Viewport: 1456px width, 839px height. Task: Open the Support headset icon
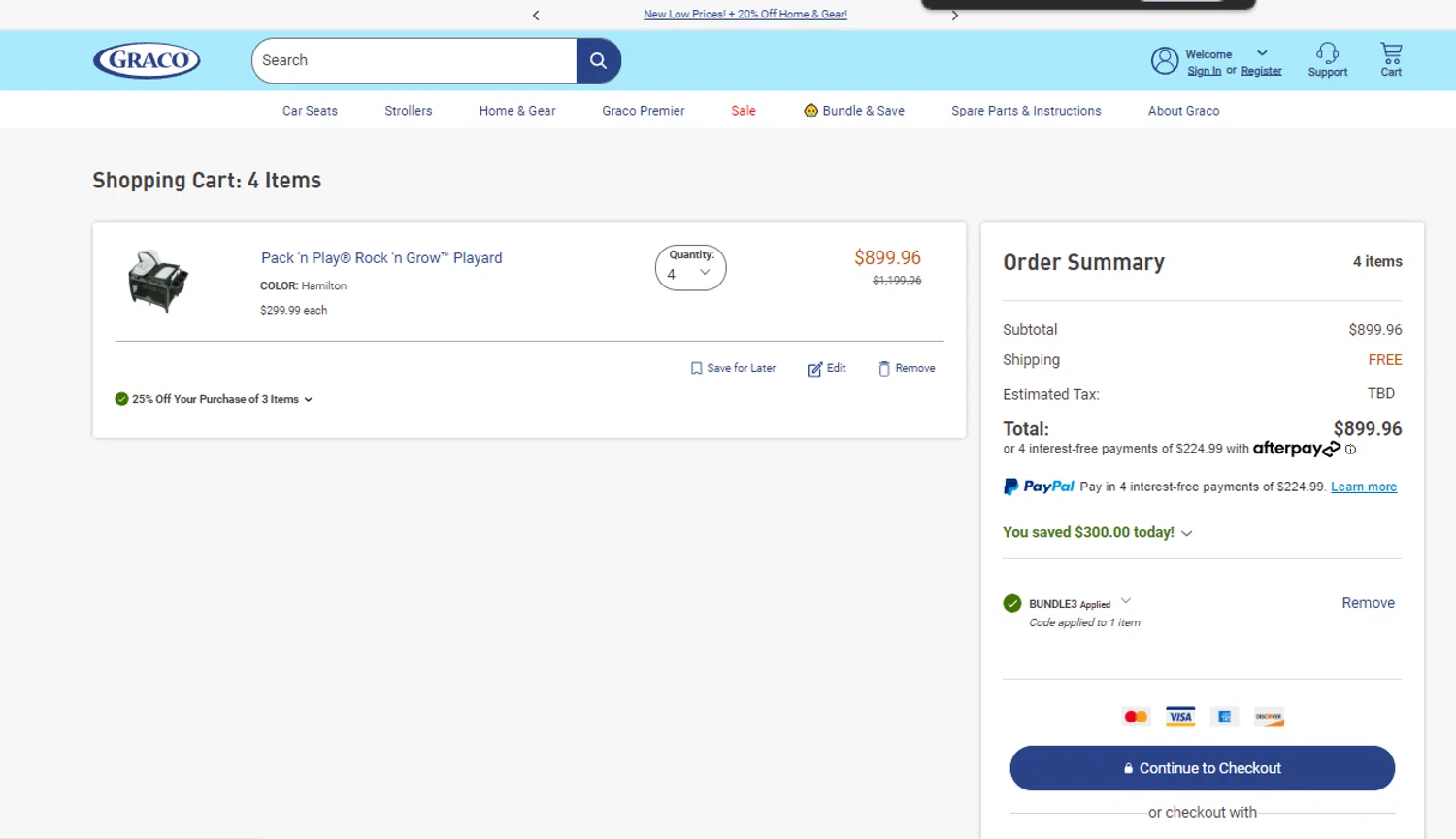point(1327,52)
